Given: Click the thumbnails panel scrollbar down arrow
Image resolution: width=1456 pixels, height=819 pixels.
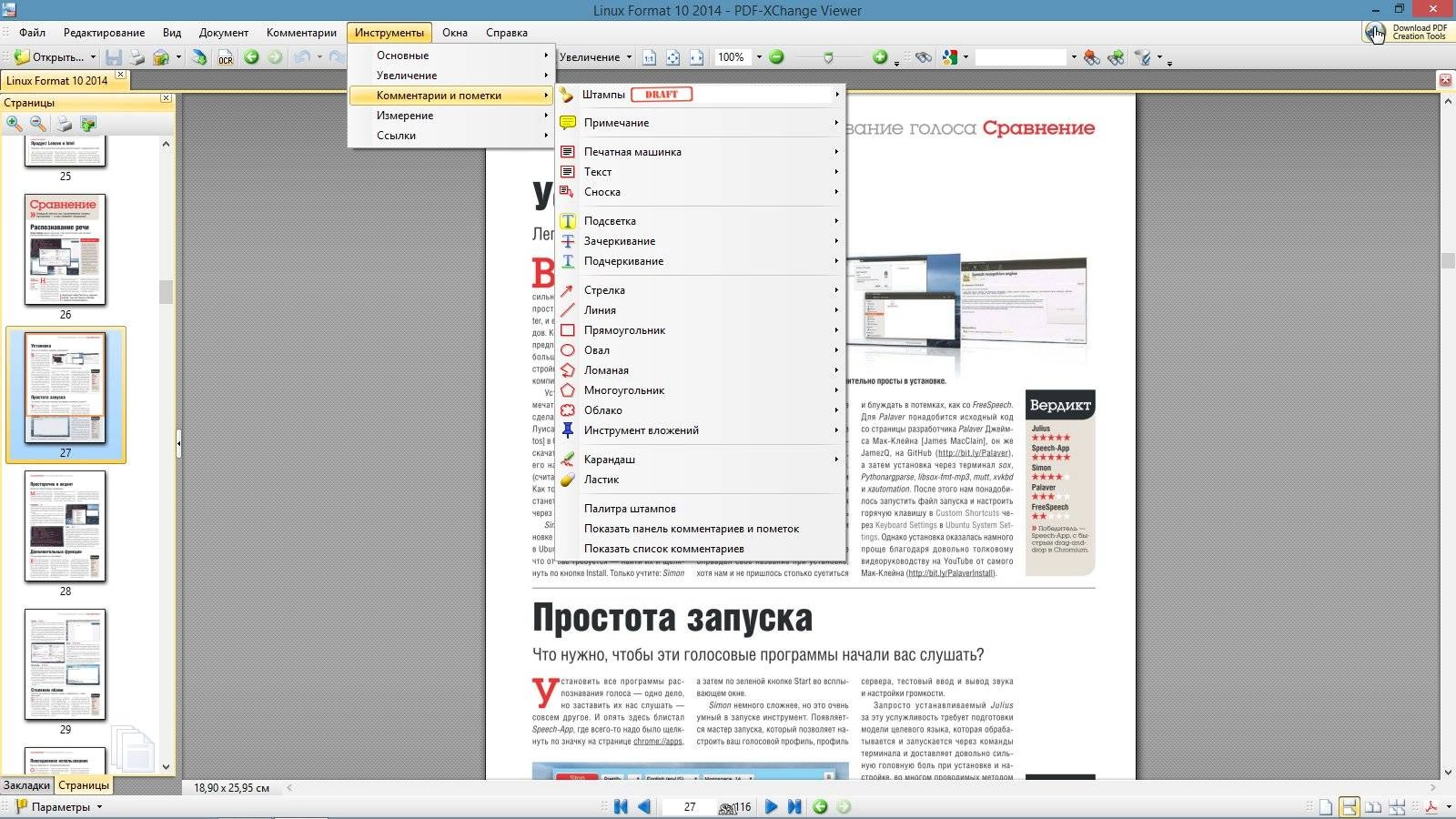Looking at the screenshot, I should [x=166, y=766].
